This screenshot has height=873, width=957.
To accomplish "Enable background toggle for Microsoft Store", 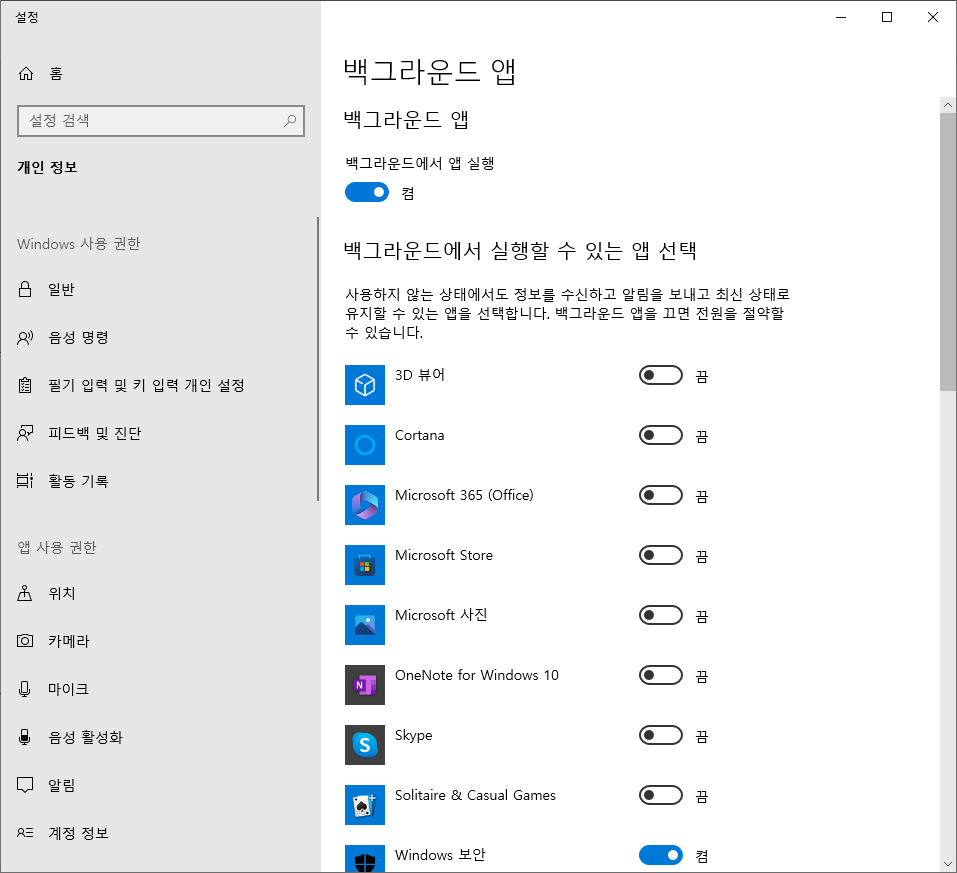I will pyautogui.click(x=660, y=555).
